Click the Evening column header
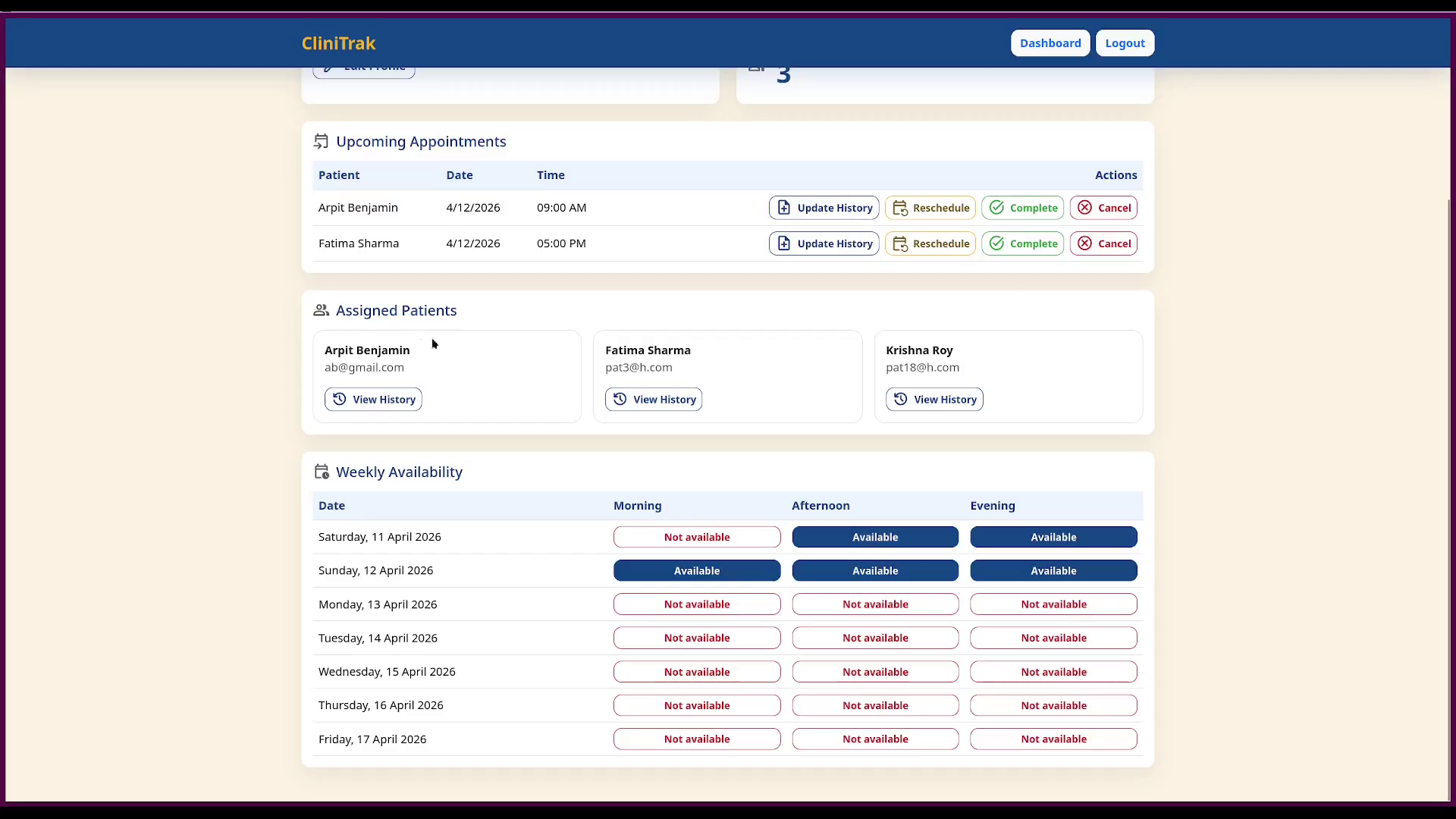The image size is (1456, 819). (992, 506)
